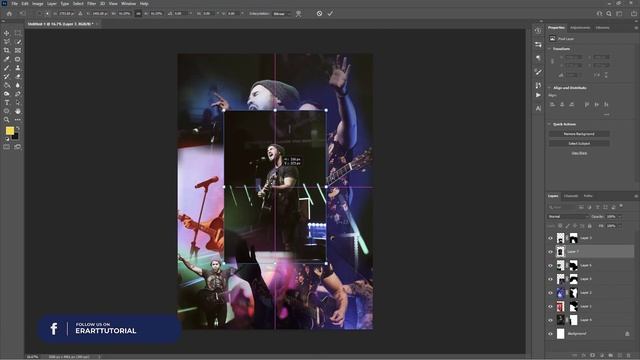The height and width of the screenshot is (360, 640).
Task: Delete layer with the trash icon
Action: point(629,356)
